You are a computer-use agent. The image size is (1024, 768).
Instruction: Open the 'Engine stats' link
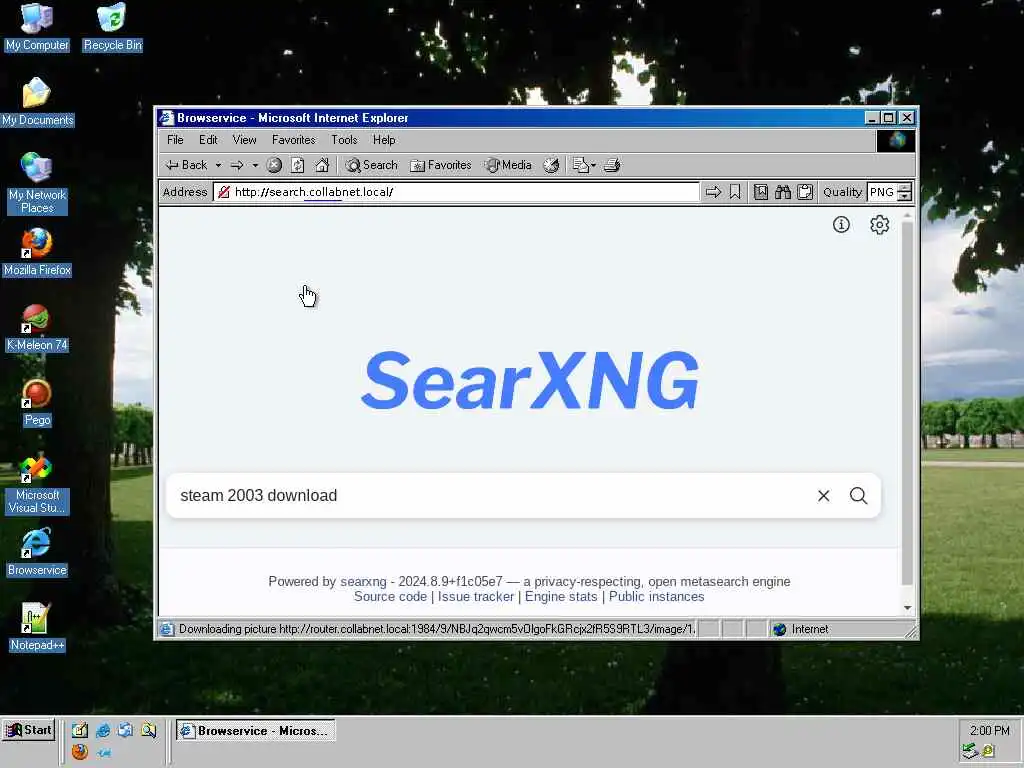click(x=561, y=596)
